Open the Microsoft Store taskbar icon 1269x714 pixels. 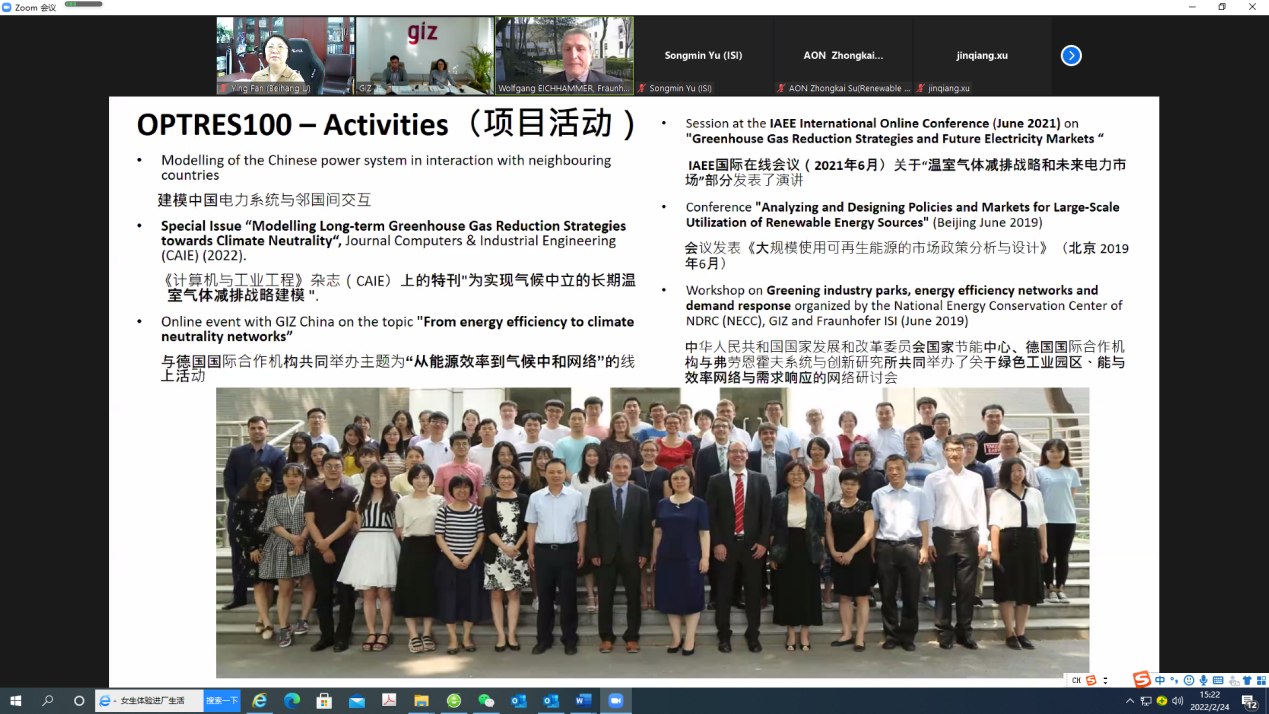click(324, 701)
